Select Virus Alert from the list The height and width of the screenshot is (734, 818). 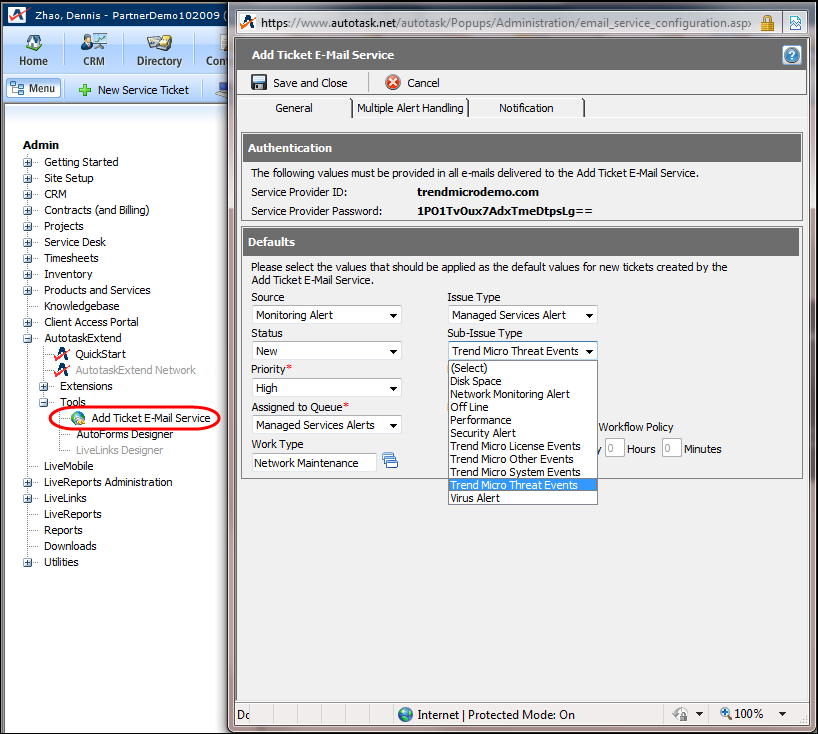click(475, 498)
